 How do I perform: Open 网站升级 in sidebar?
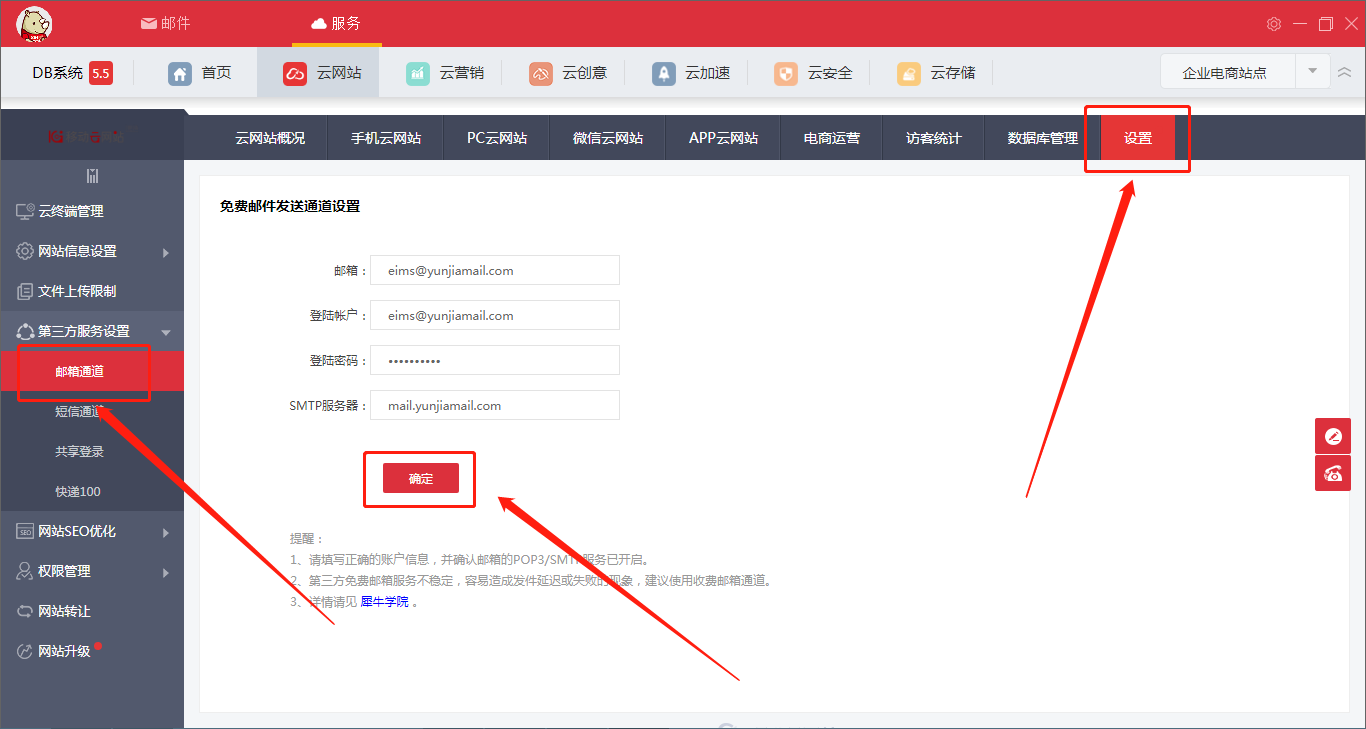click(92, 651)
